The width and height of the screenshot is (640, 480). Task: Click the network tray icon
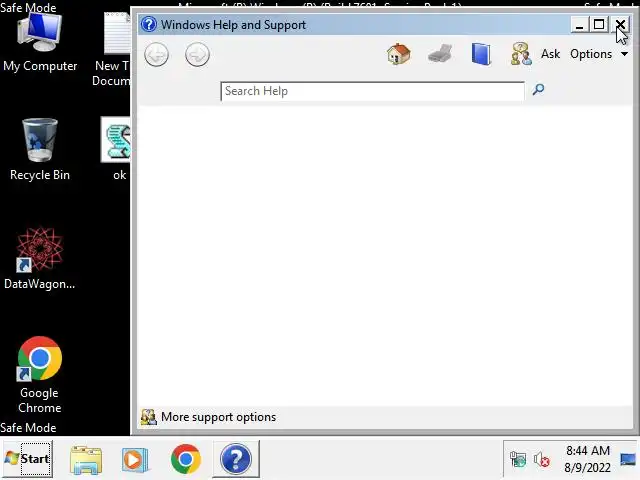518,460
